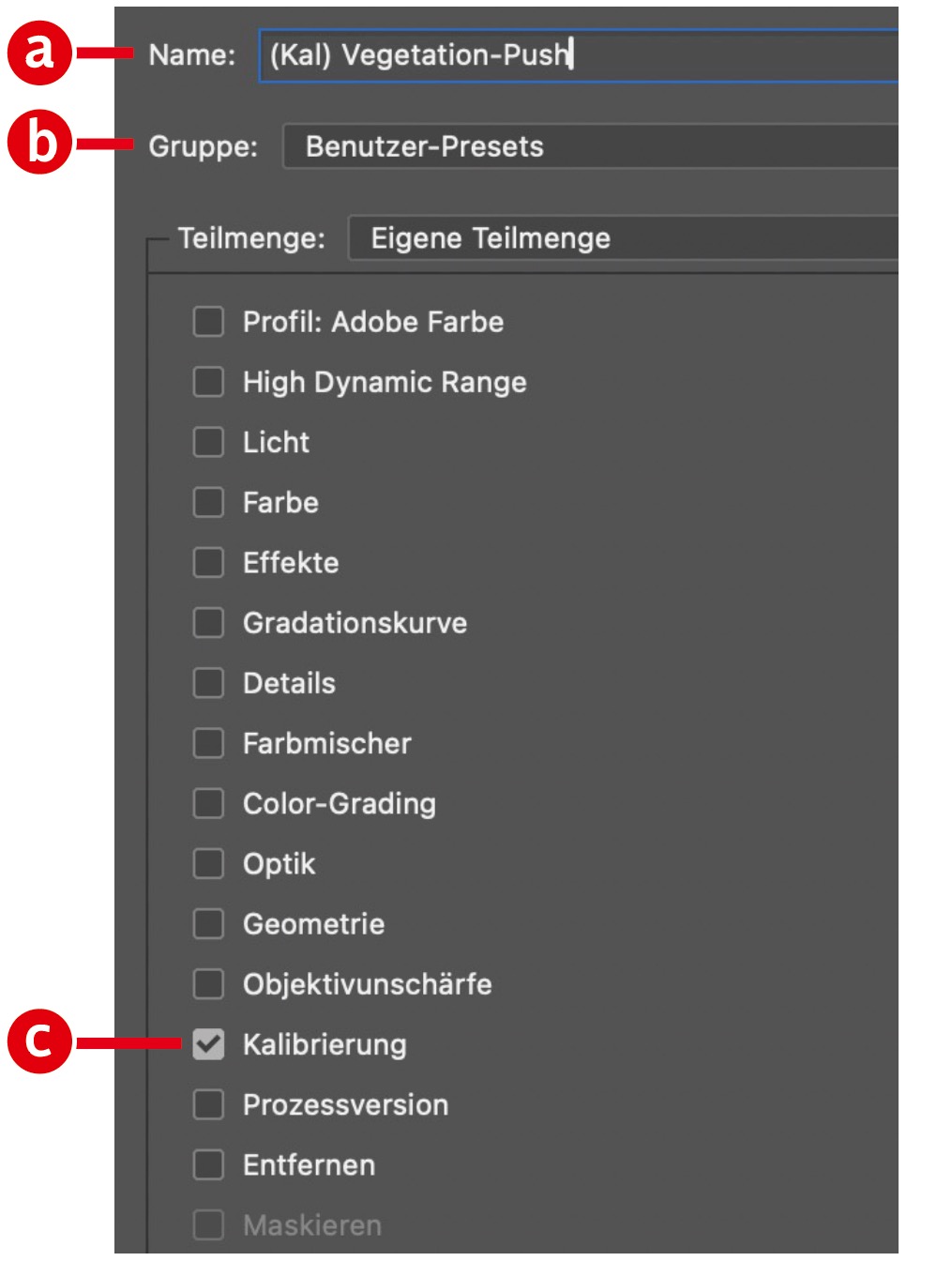Viewport: 952px width, 1261px height.
Task: Enable the Entfernen checkbox
Action: tap(208, 1164)
